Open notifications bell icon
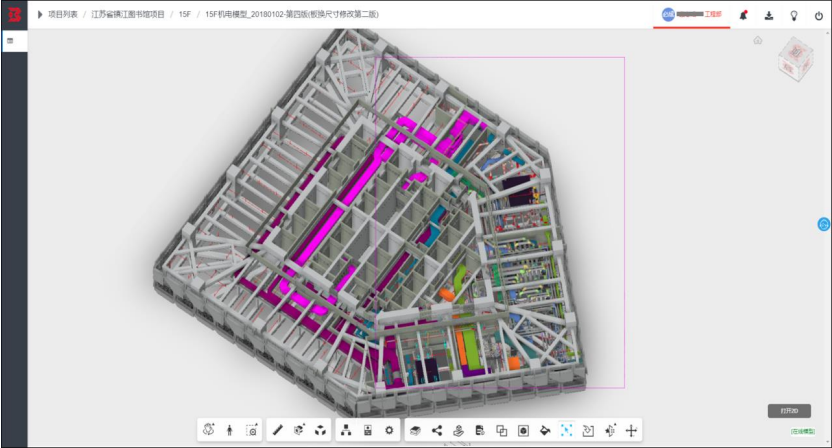 pos(743,15)
